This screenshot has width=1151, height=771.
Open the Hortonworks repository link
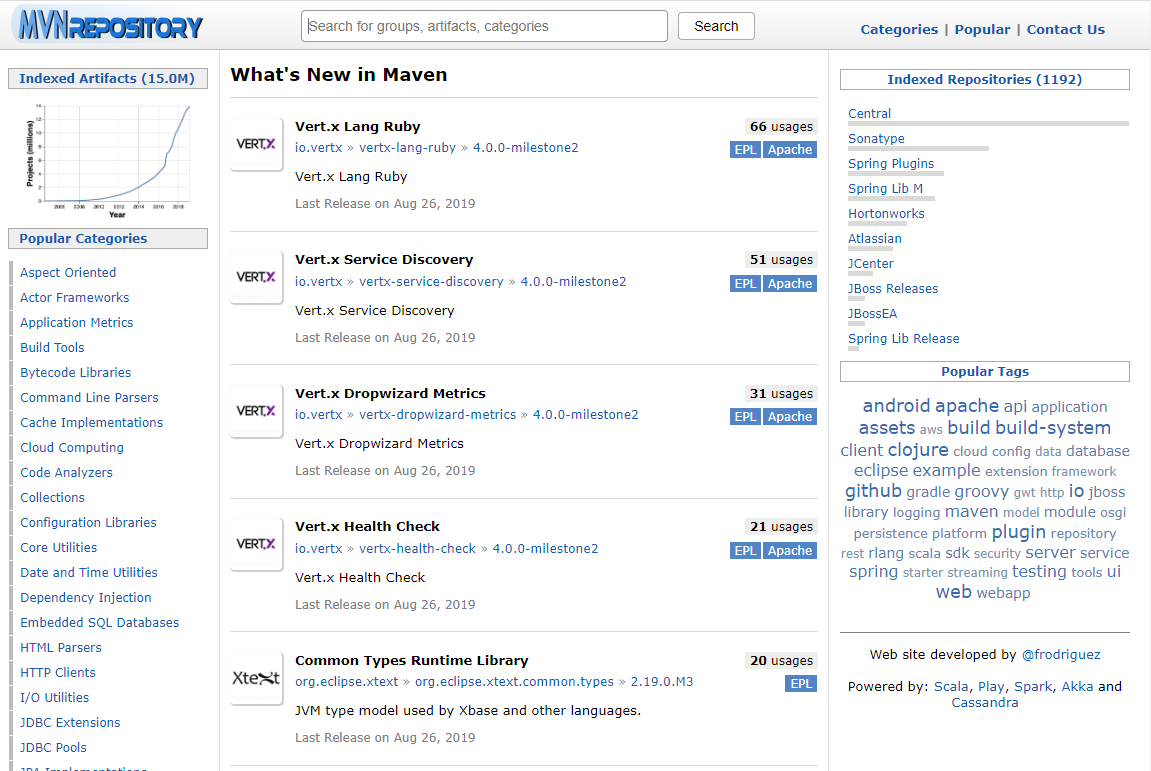(886, 214)
